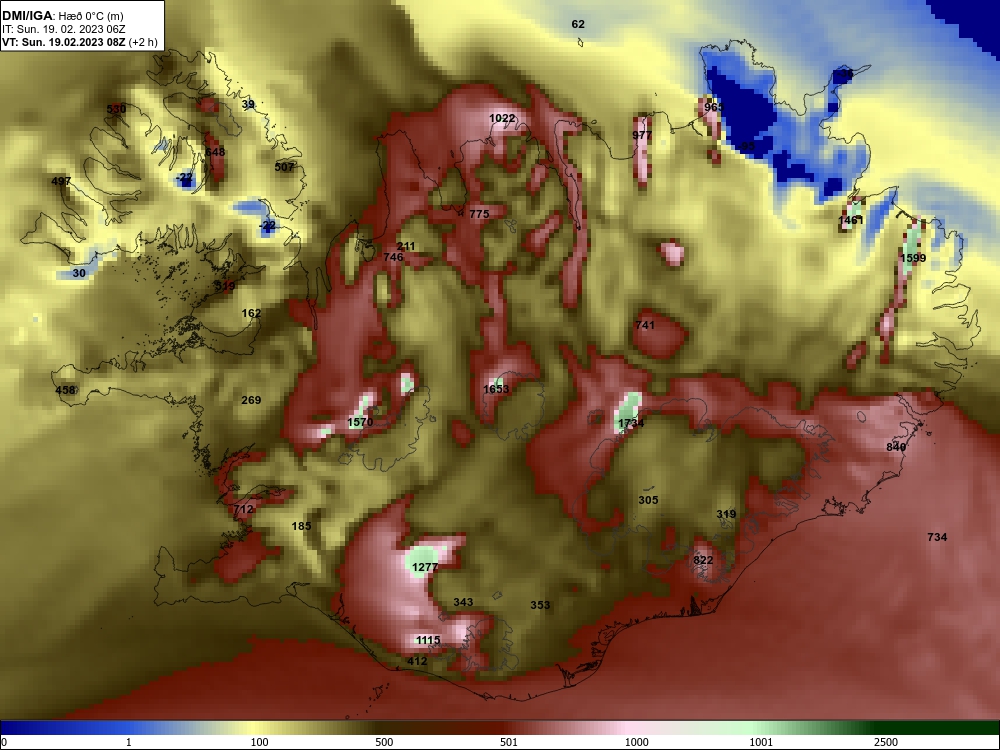The height and width of the screenshot is (750, 1000).
Task: Click the map value 712
Action: tap(243, 510)
